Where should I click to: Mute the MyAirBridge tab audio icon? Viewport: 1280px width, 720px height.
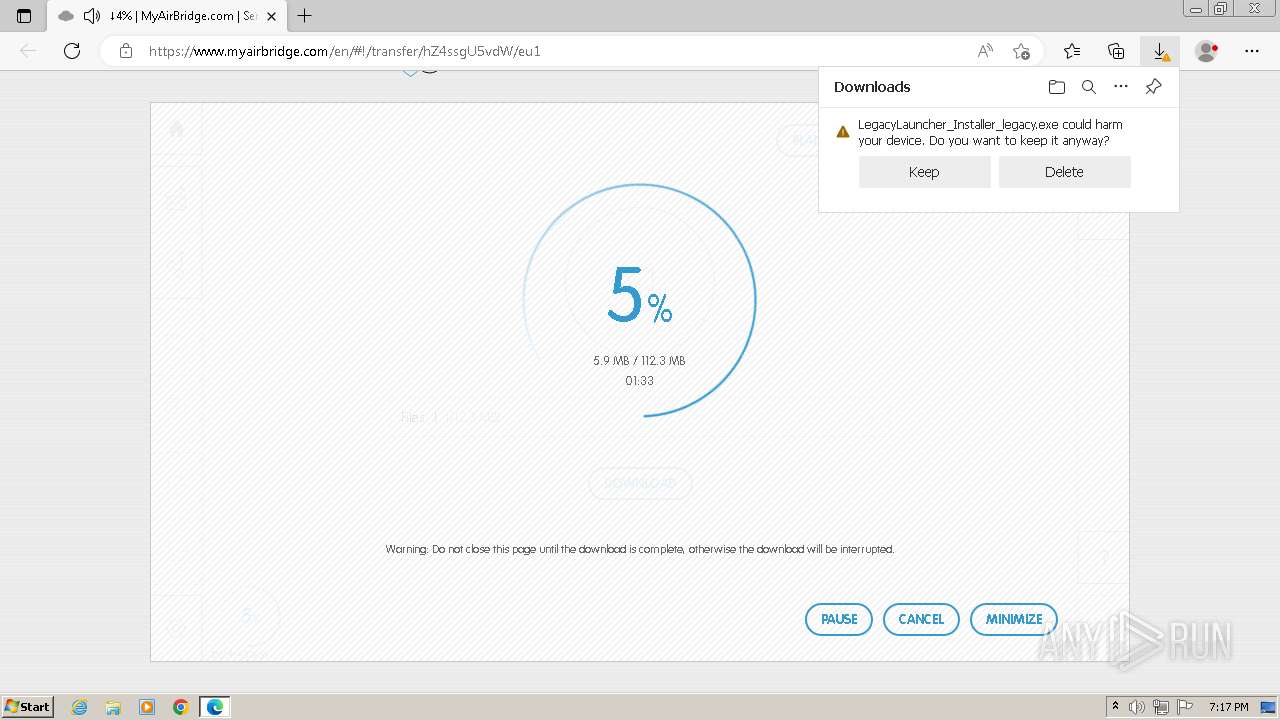click(91, 16)
